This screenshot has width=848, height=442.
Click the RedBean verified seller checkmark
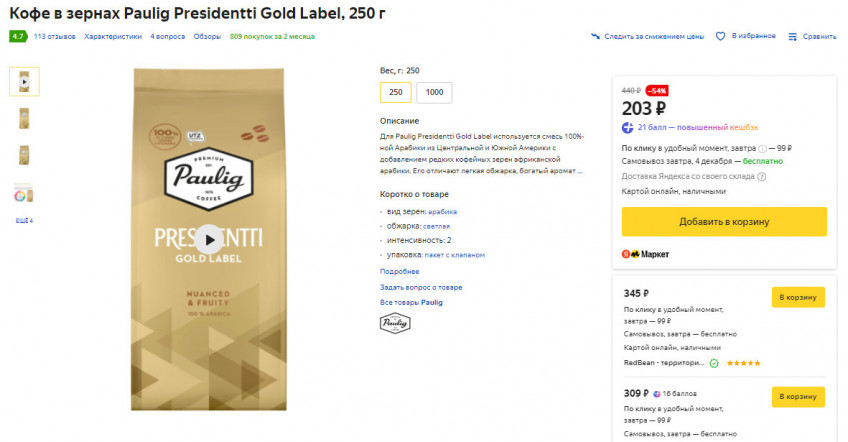(714, 363)
